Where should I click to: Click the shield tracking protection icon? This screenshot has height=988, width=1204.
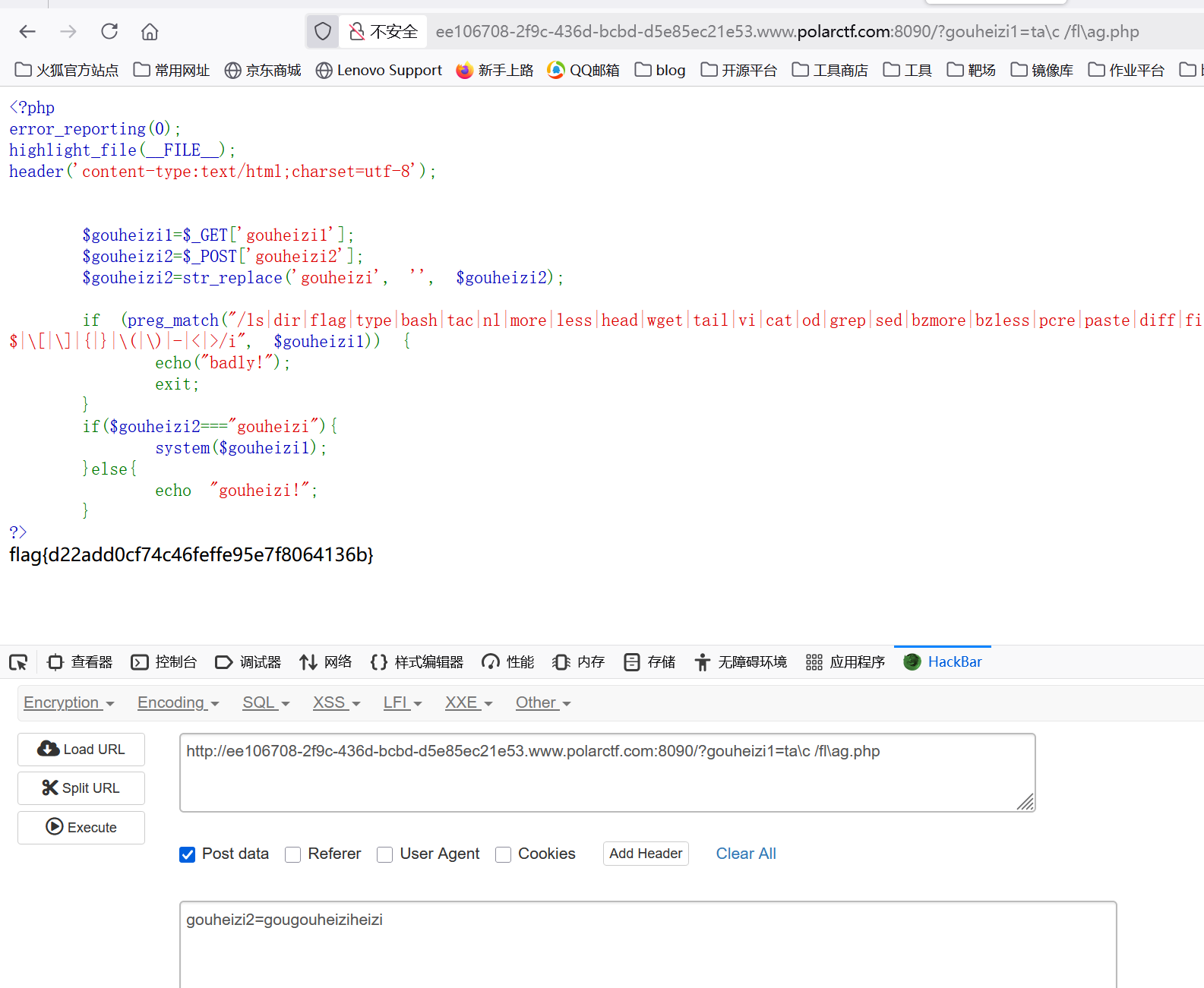[x=323, y=31]
